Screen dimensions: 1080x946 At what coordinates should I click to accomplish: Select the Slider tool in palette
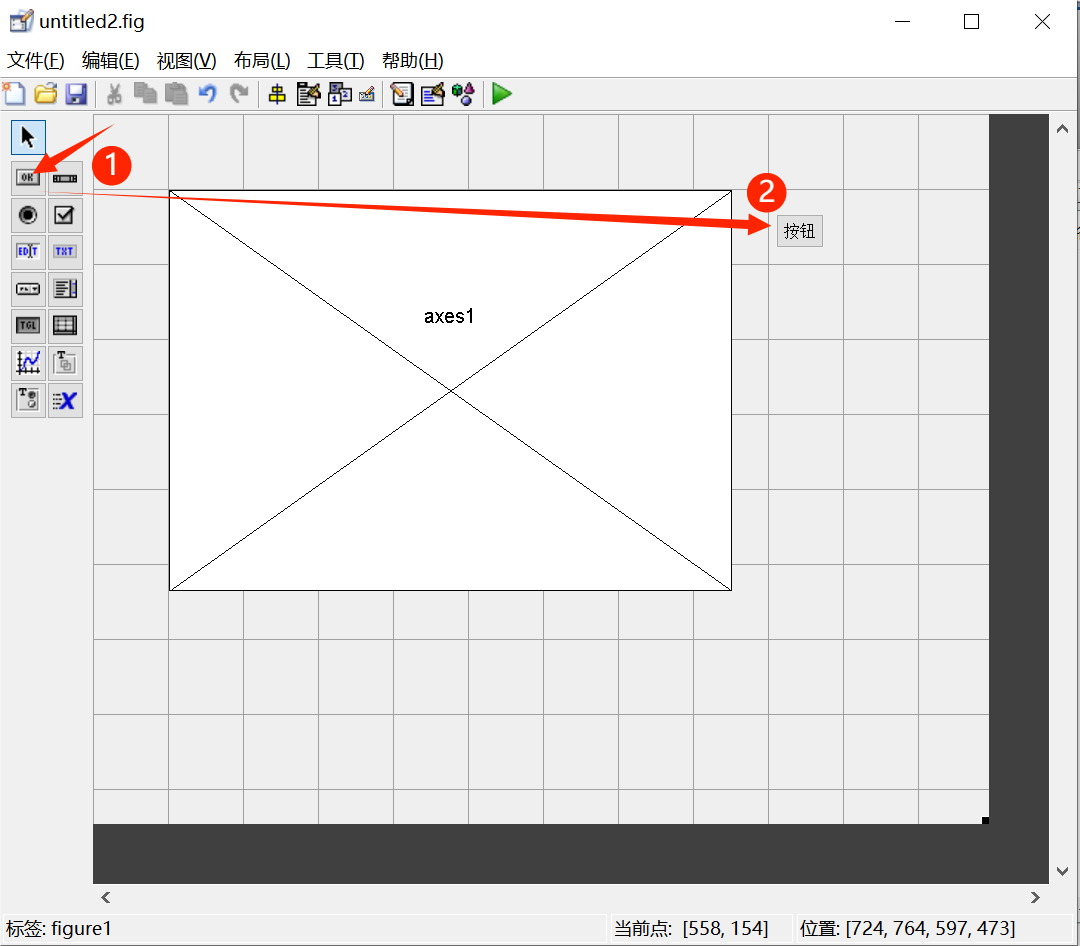[66, 178]
